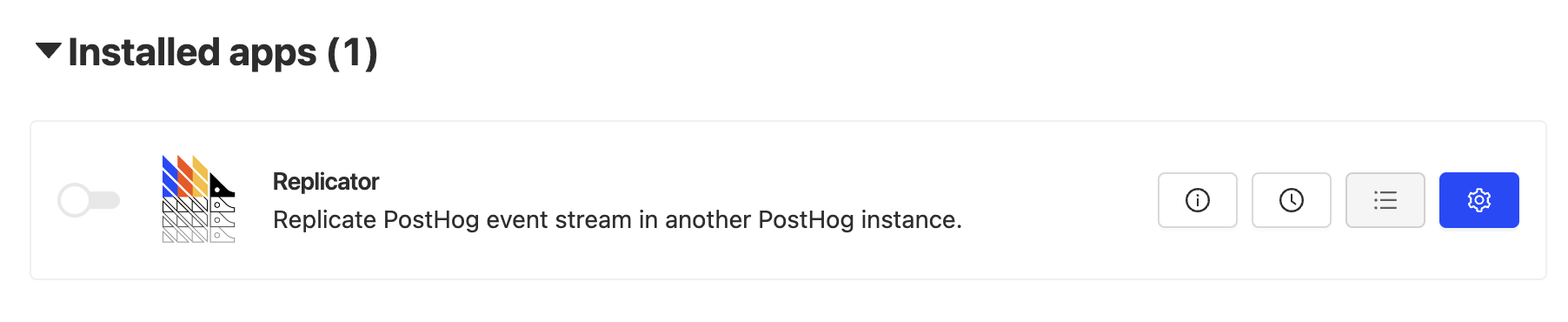View Replicator history via clock icon
The width and height of the screenshot is (1568, 322).
[x=1291, y=200]
